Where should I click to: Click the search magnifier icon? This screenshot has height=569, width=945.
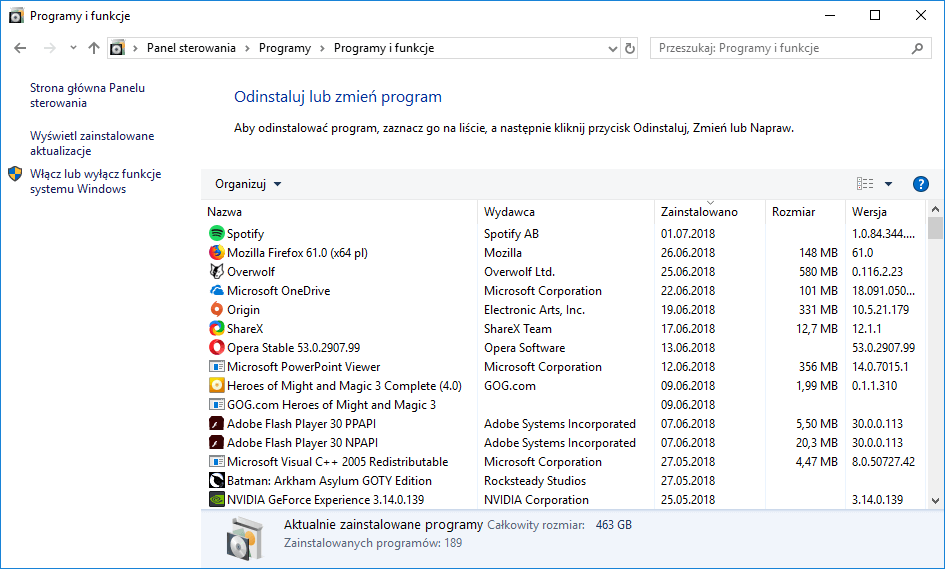[917, 48]
